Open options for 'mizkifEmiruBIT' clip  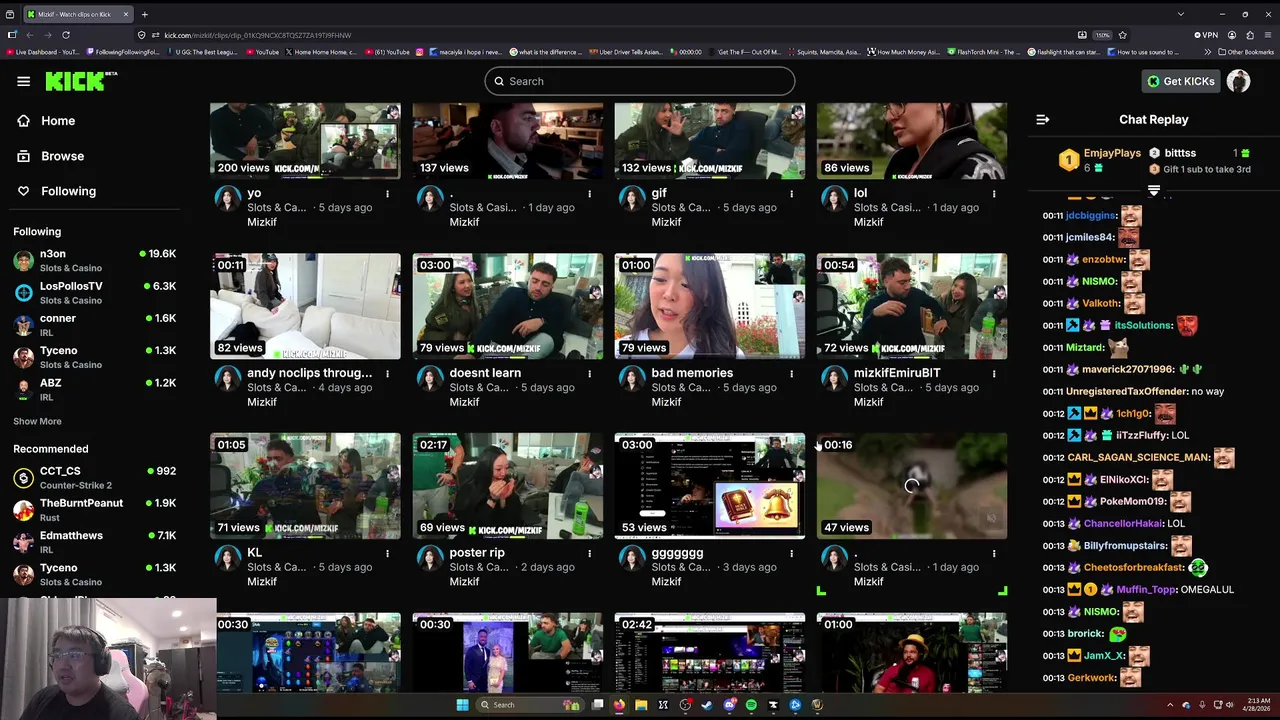click(x=993, y=373)
